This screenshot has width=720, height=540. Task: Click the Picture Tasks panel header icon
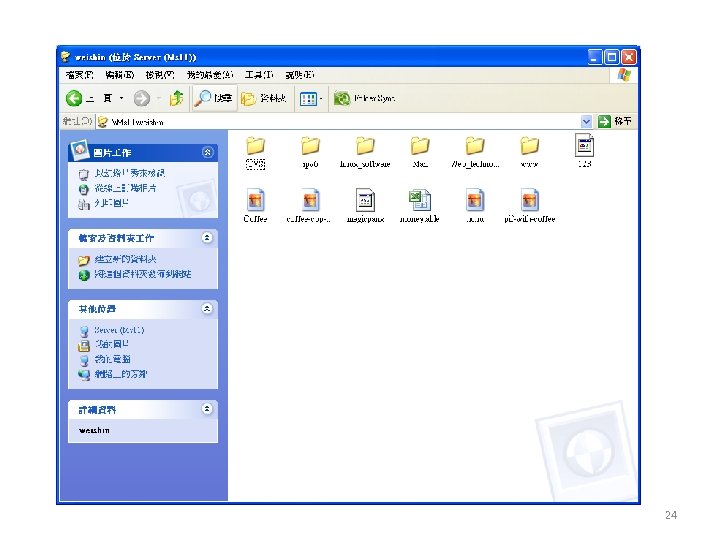coord(79,149)
